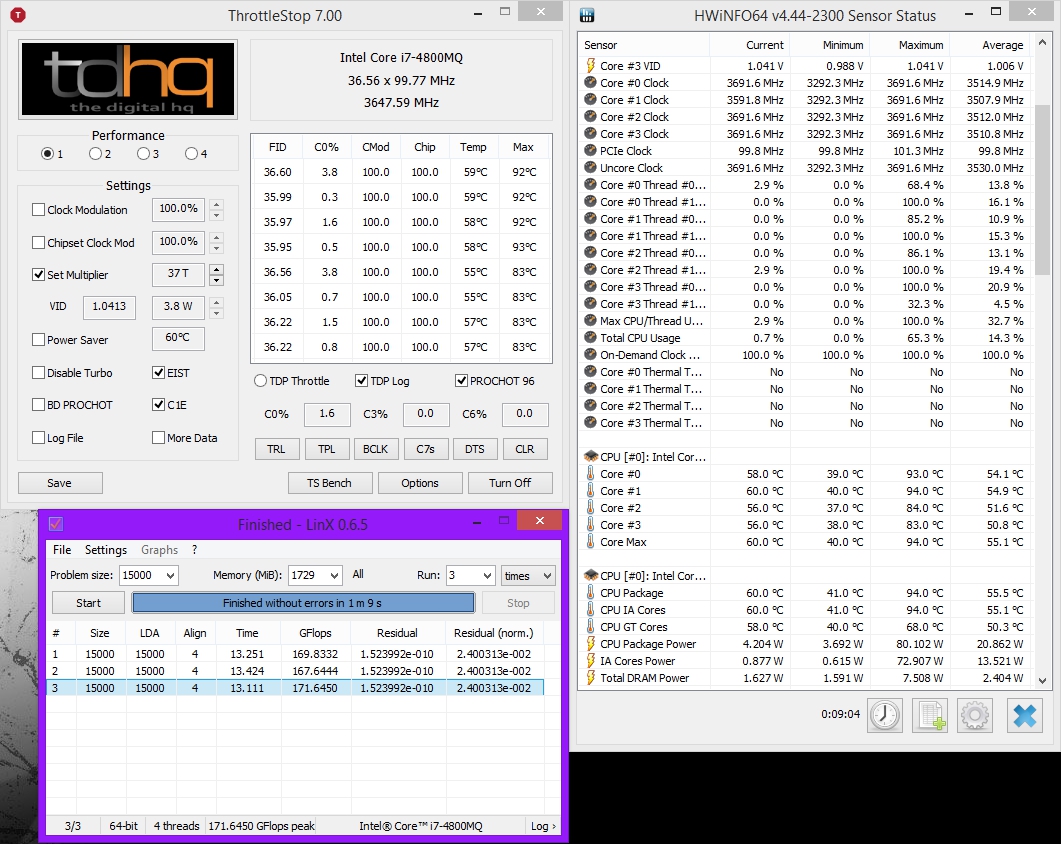Toggle Power Saver checkbox

(x=39, y=340)
